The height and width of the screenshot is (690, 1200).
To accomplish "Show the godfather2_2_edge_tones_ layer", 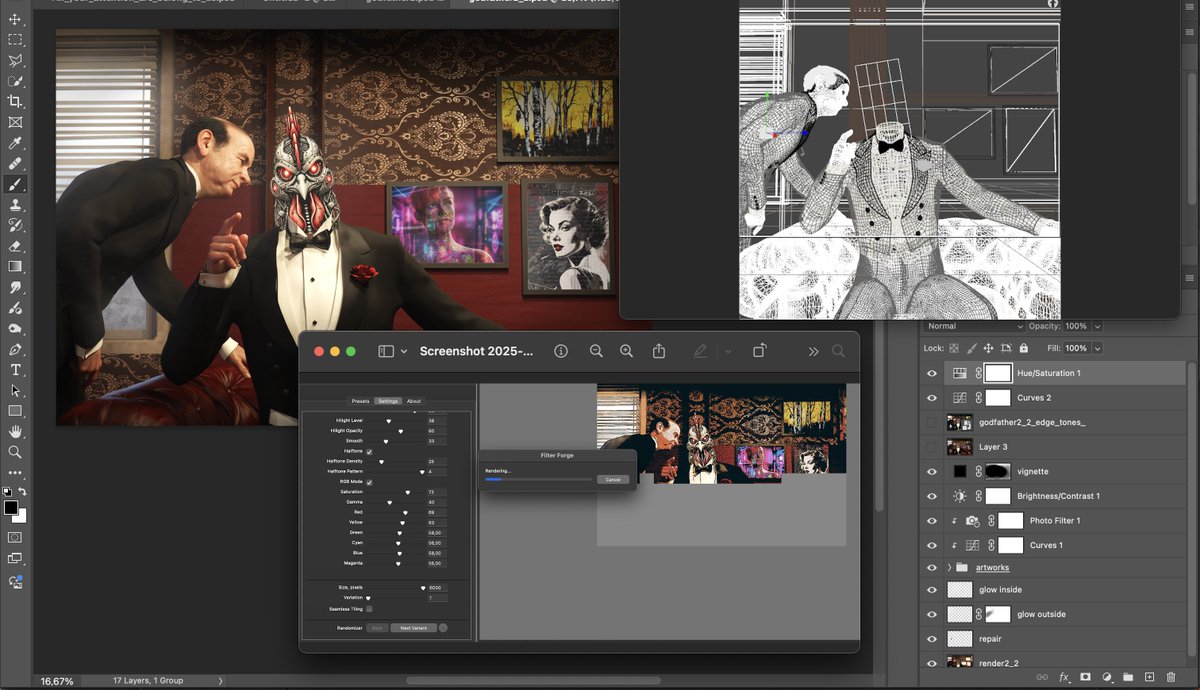I will [932, 422].
